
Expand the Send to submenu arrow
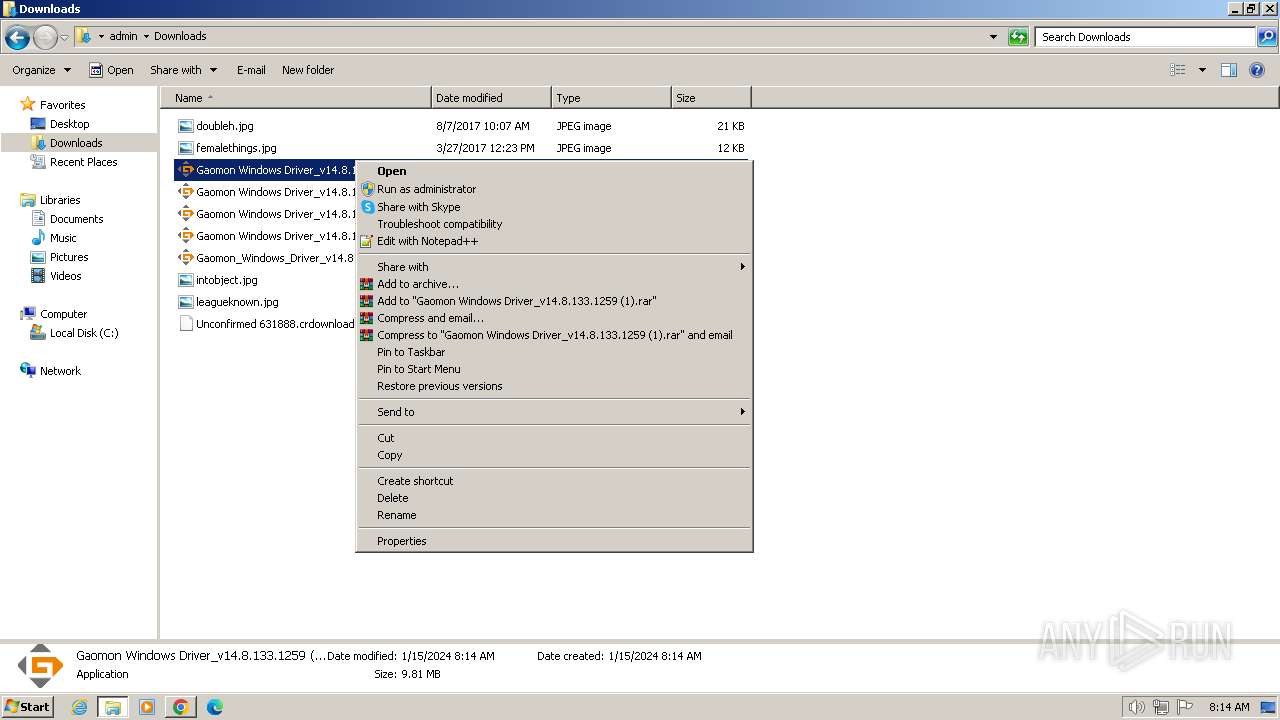[x=742, y=412]
